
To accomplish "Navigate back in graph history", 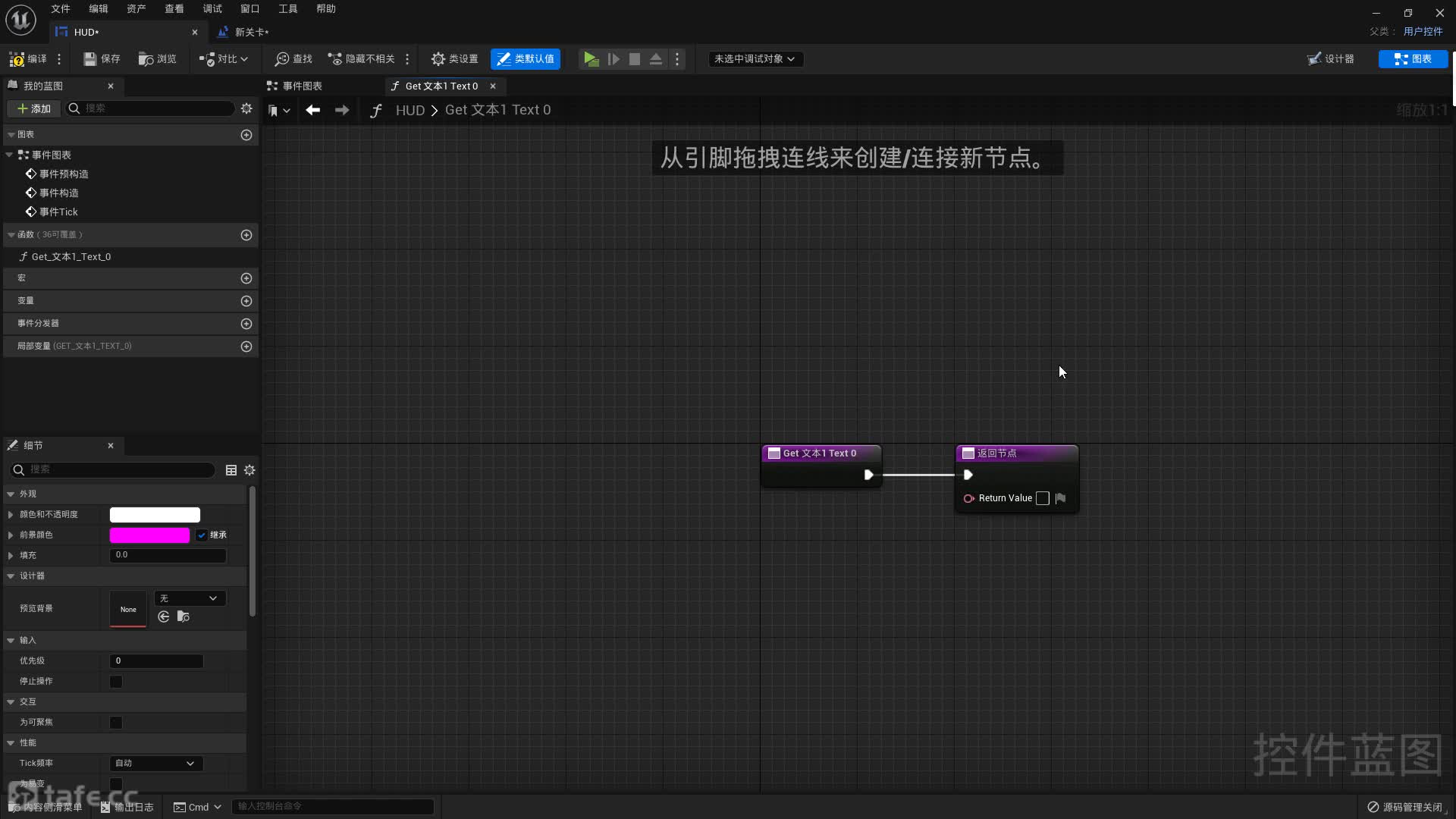I will click(x=312, y=110).
